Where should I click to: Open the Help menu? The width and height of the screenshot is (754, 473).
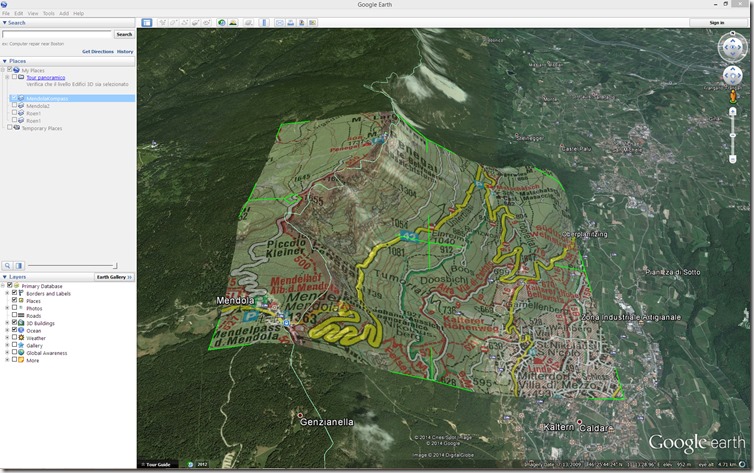(78, 13)
